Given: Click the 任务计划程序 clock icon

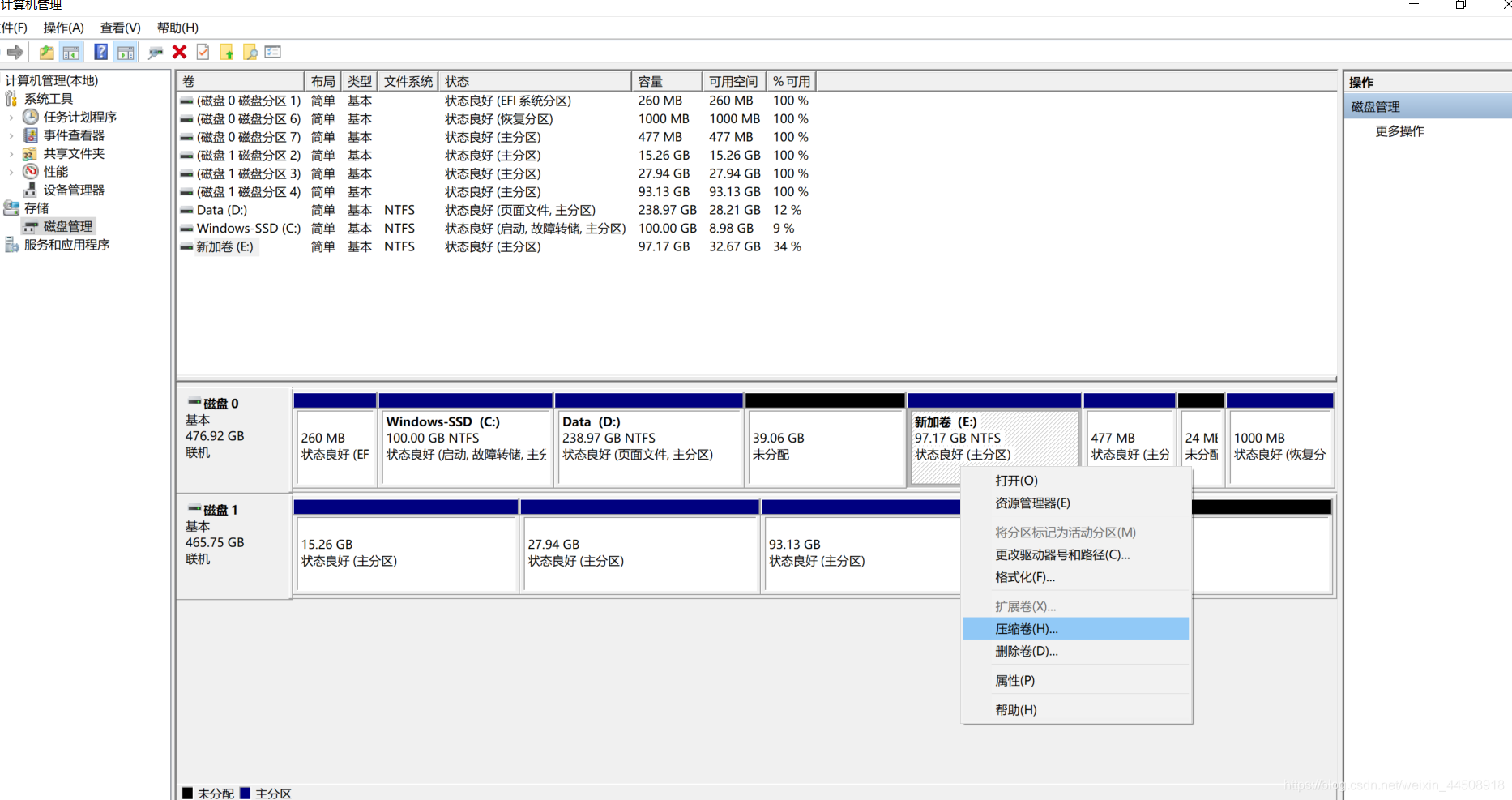Looking at the screenshot, I should point(31,117).
